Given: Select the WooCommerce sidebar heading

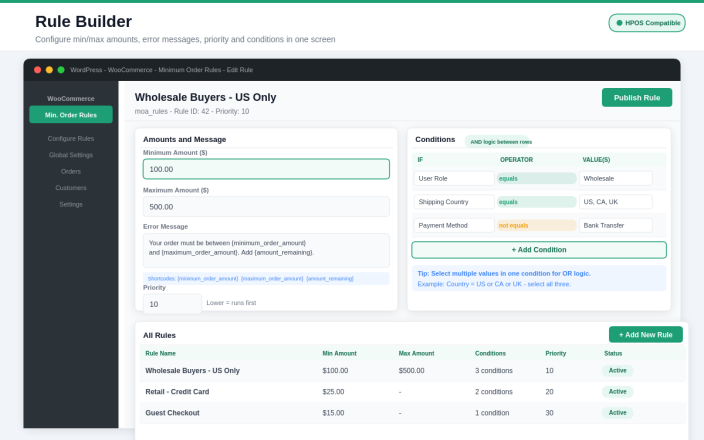Looking at the screenshot, I should coord(71,98).
